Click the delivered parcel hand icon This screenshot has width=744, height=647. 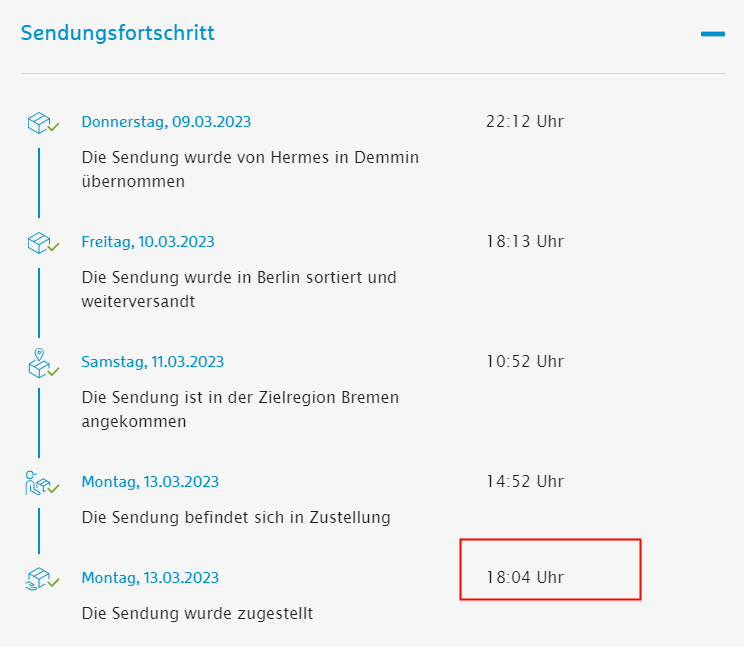click(41, 579)
